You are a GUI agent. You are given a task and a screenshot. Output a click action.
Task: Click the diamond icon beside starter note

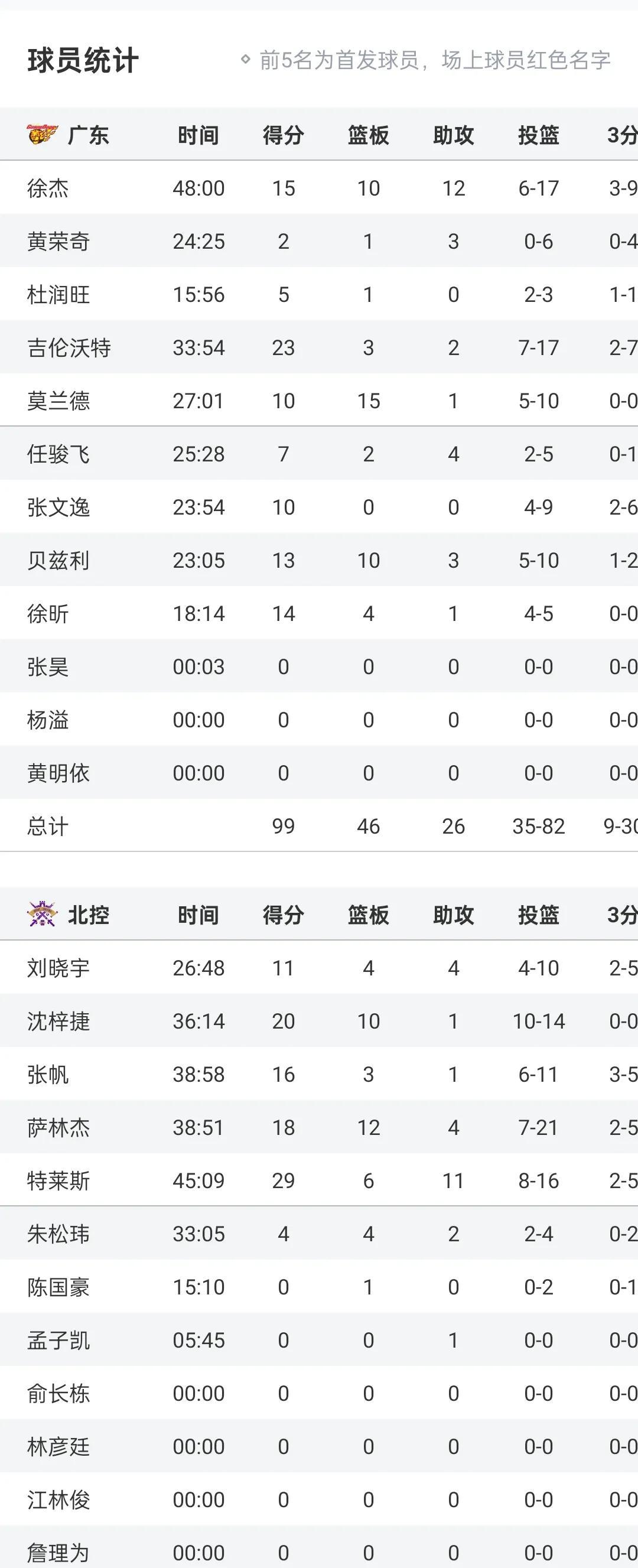click(x=245, y=60)
